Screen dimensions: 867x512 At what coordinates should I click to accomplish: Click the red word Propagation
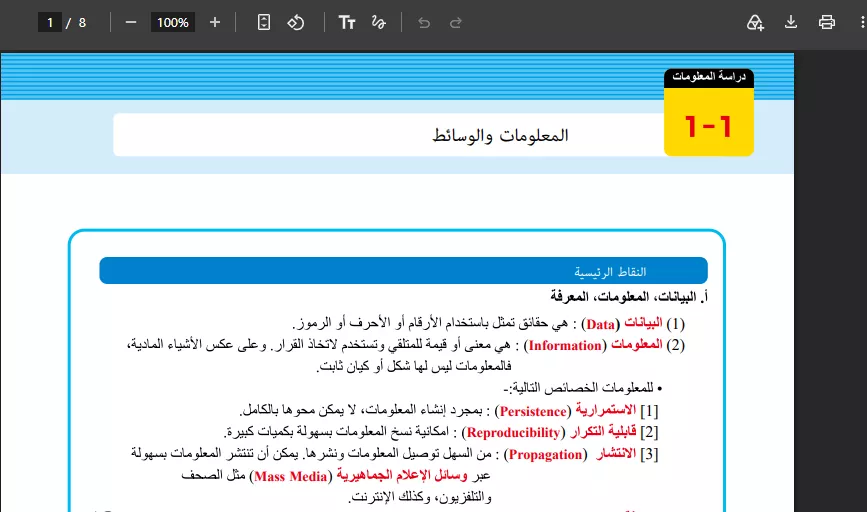pos(545,454)
